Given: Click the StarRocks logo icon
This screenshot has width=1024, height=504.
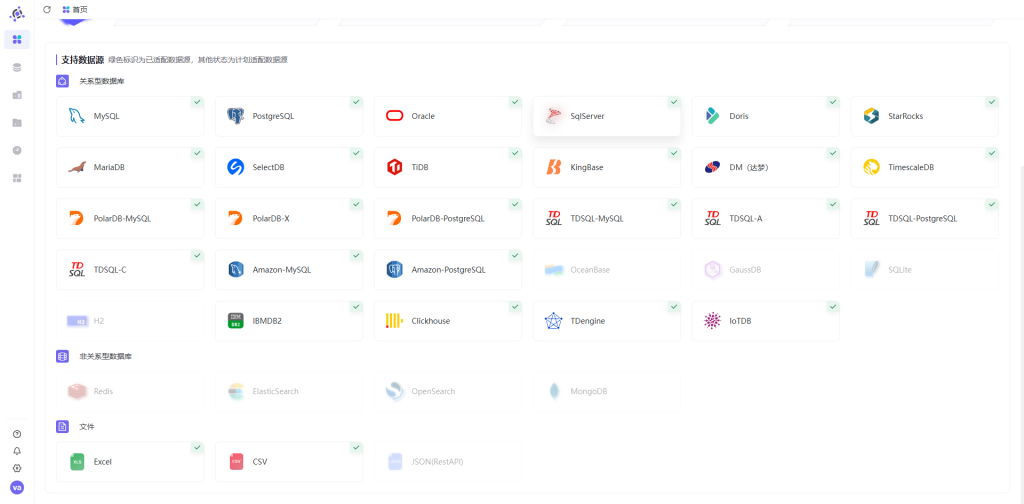Looking at the screenshot, I should (x=871, y=116).
